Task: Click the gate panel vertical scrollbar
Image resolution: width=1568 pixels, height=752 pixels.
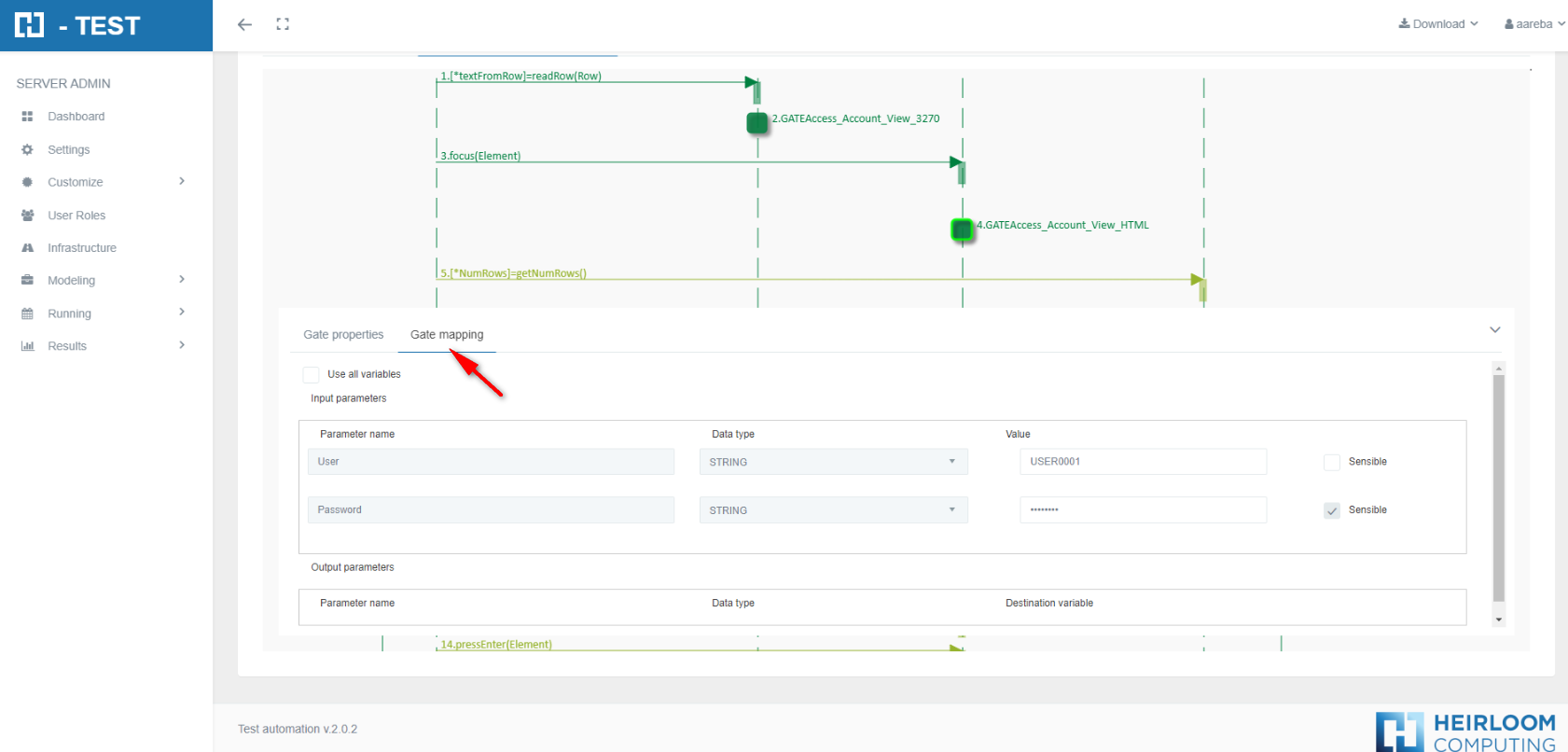Action: 1499,485
